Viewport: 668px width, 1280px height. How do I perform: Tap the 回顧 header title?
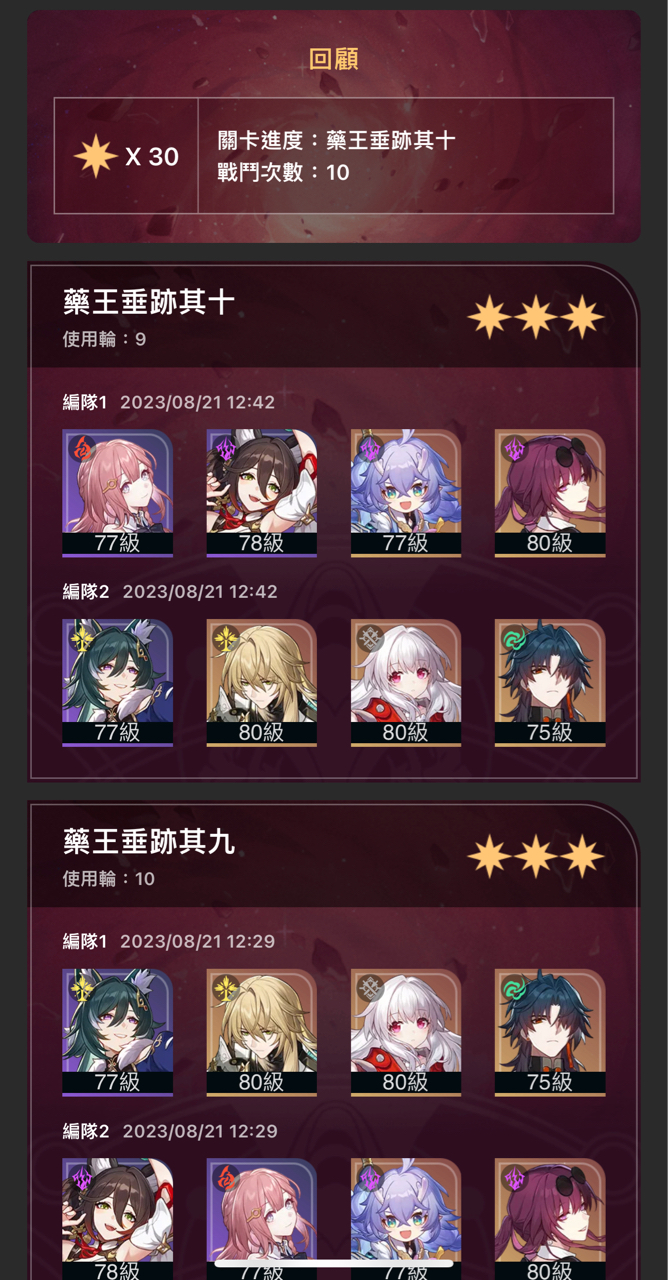[x=334, y=59]
